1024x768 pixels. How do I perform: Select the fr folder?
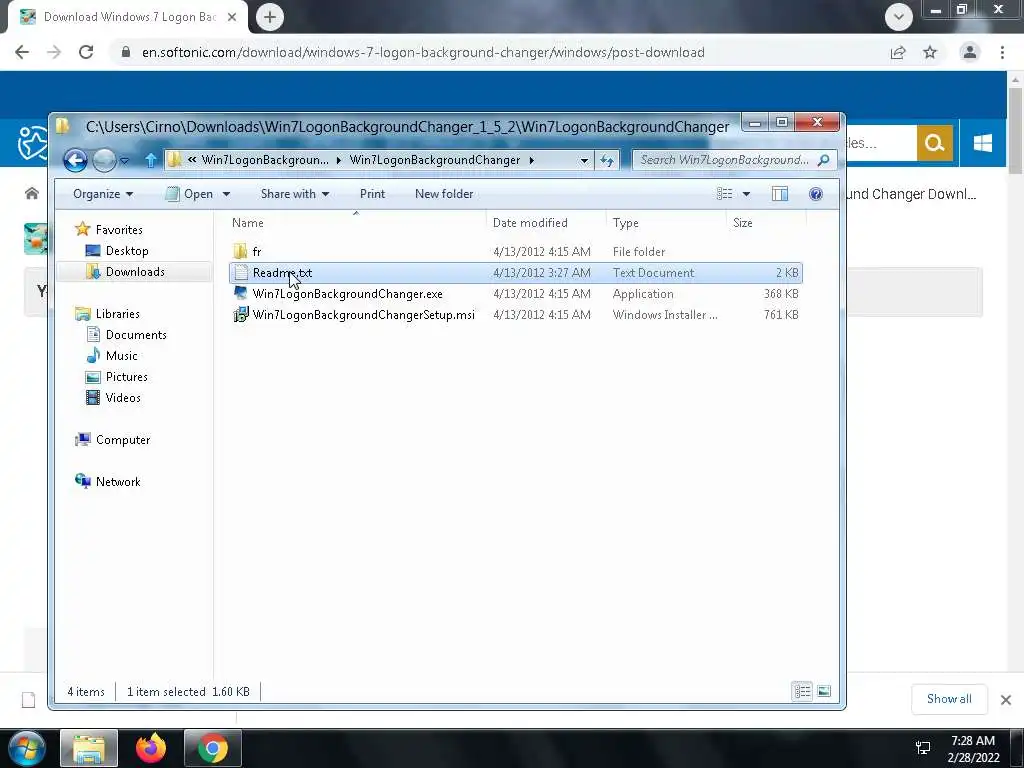click(x=247, y=251)
